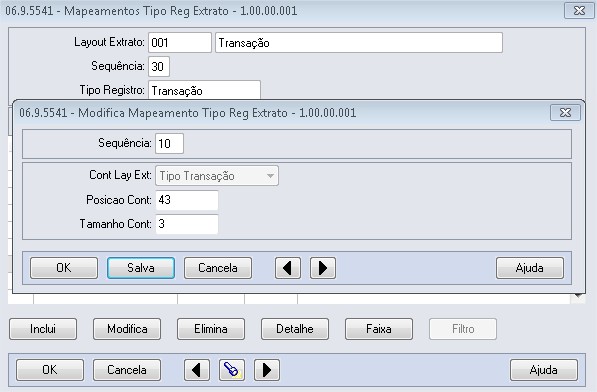Focus the Layout Extrato code field
Viewport: 597px width, 392px height.
pos(180,43)
